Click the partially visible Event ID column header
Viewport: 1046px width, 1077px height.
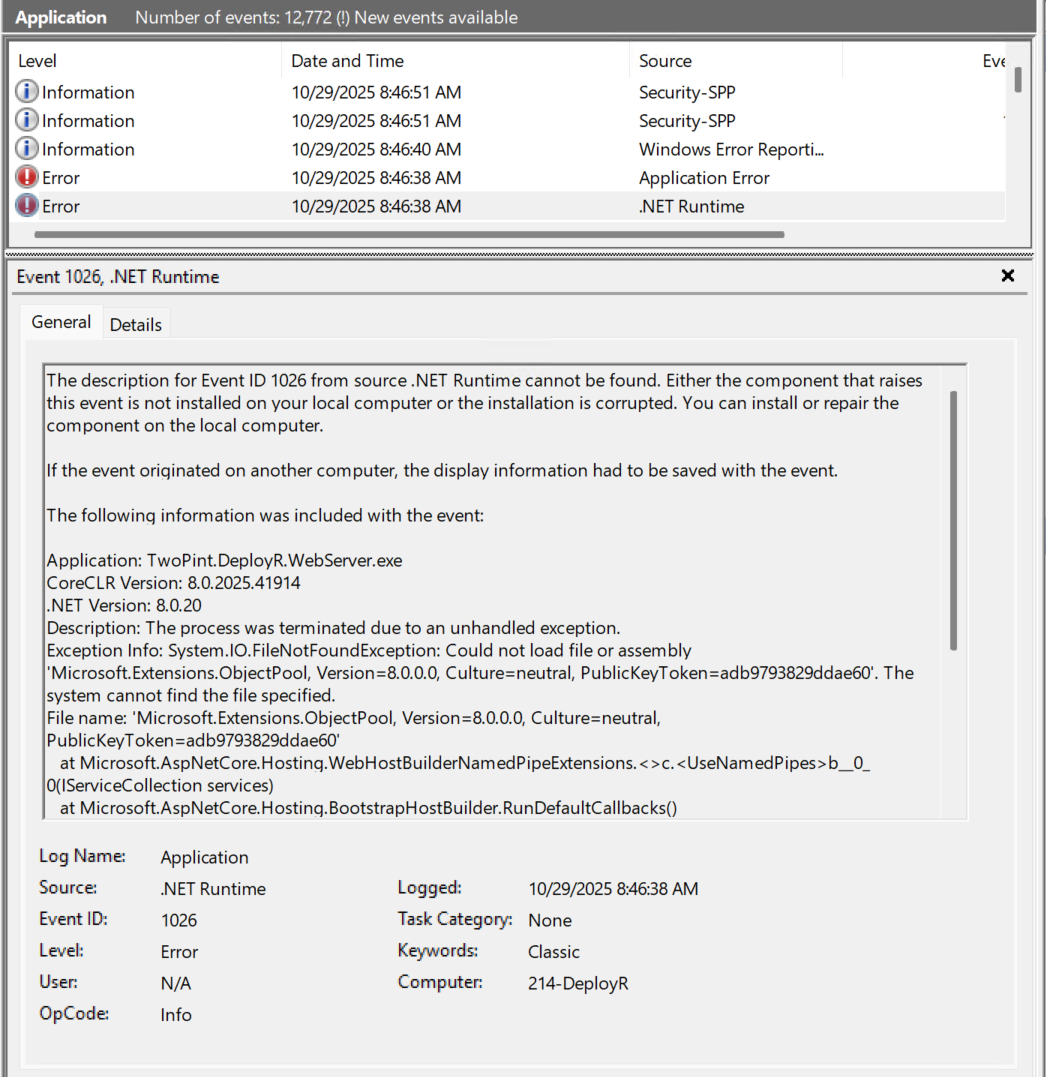point(993,60)
